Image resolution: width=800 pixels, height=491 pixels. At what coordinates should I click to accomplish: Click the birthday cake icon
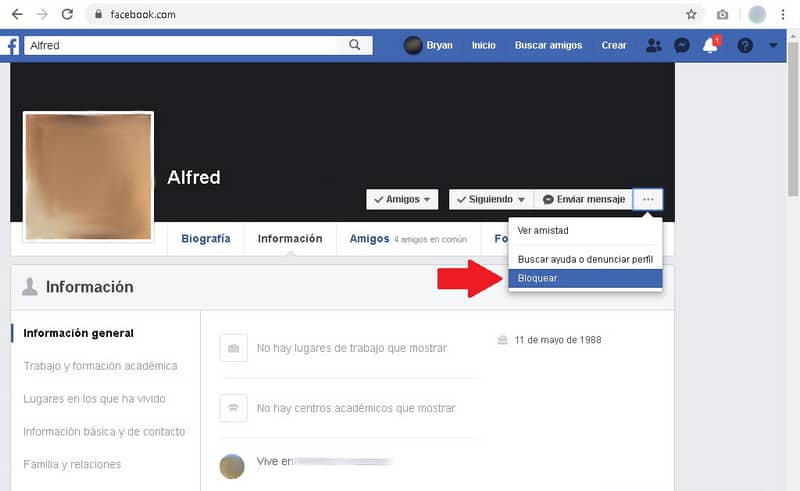pyautogui.click(x=503, y=340)
